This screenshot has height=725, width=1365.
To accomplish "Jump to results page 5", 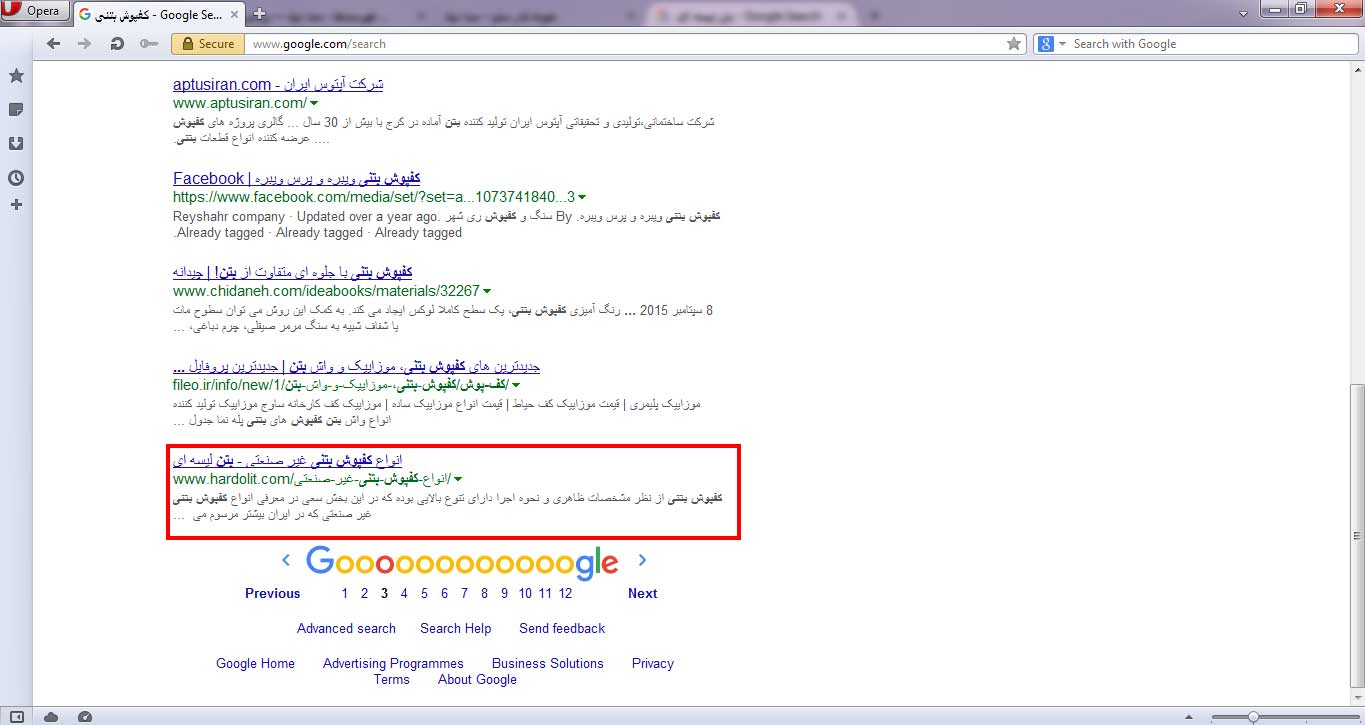I will point(424,593).
